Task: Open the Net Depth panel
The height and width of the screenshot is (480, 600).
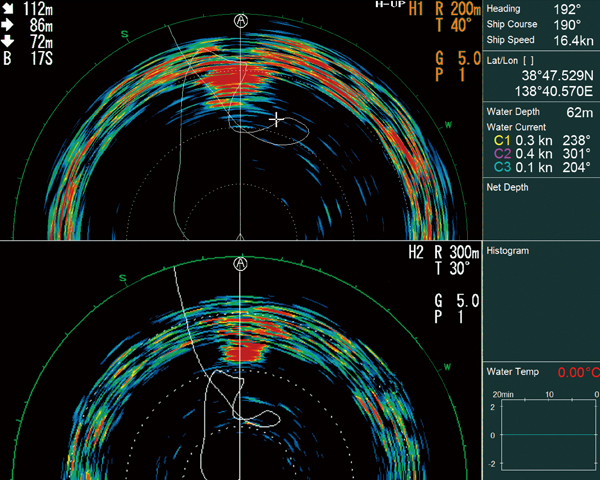Action: [507, 187]
